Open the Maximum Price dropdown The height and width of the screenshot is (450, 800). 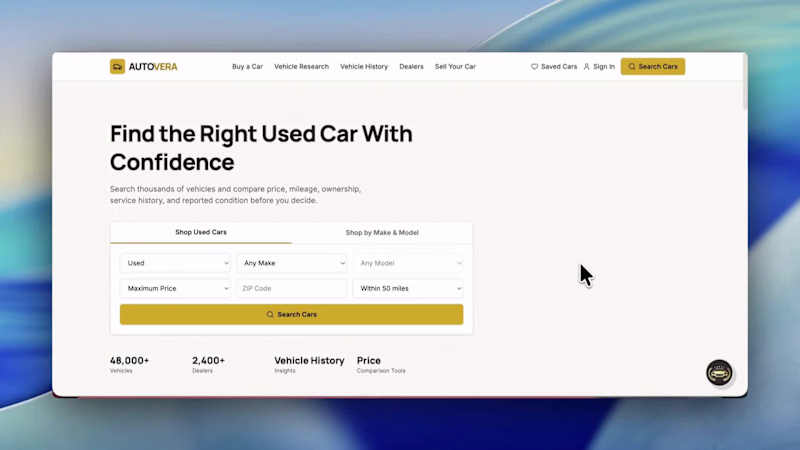click(175, 288)
